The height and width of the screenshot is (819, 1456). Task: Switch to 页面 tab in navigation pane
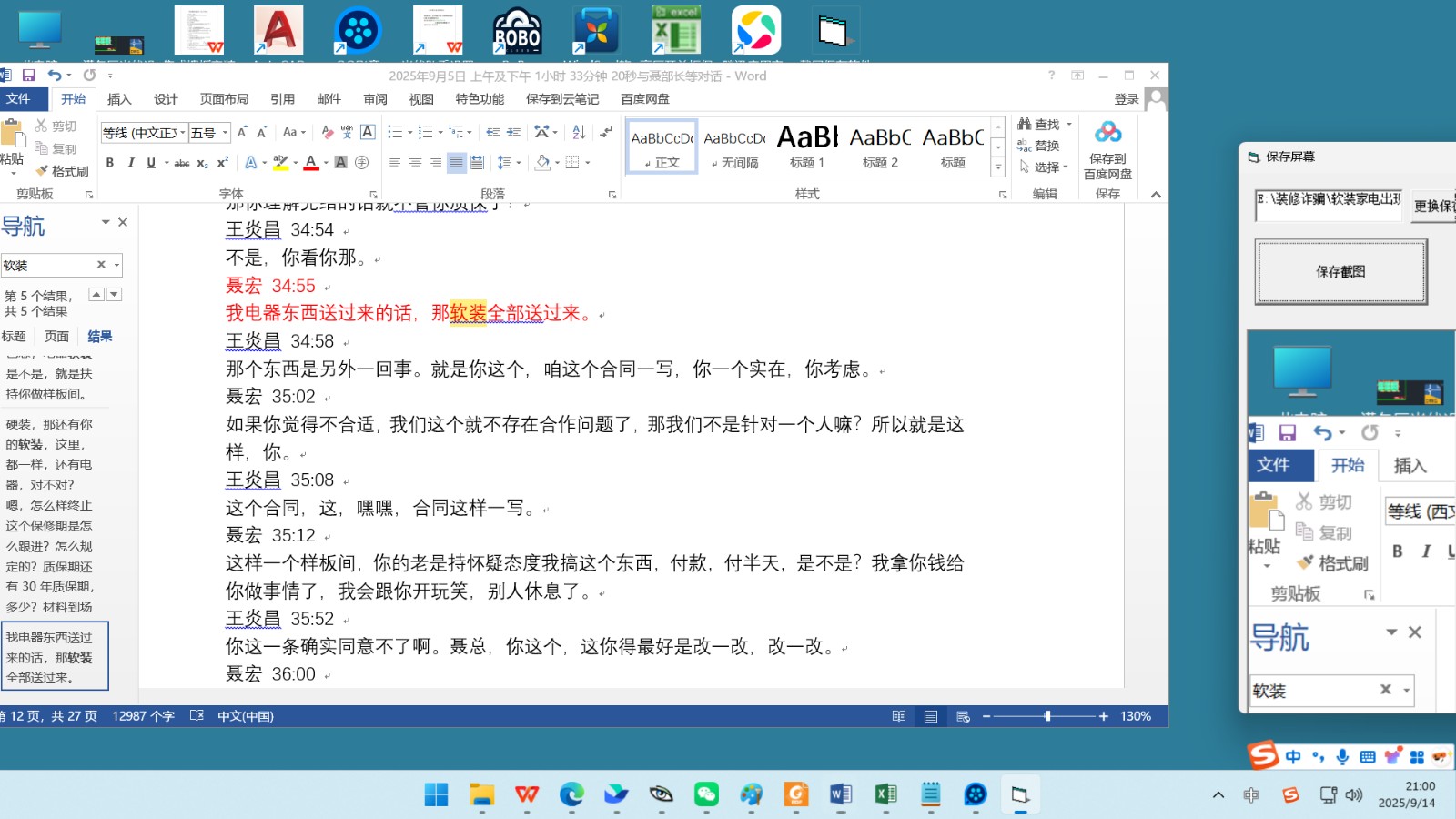click(x=56, y=337)
